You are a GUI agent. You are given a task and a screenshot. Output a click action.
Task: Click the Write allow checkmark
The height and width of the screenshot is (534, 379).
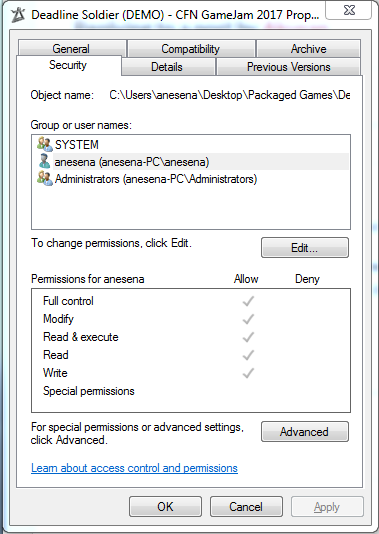click(x=248, y=373)
